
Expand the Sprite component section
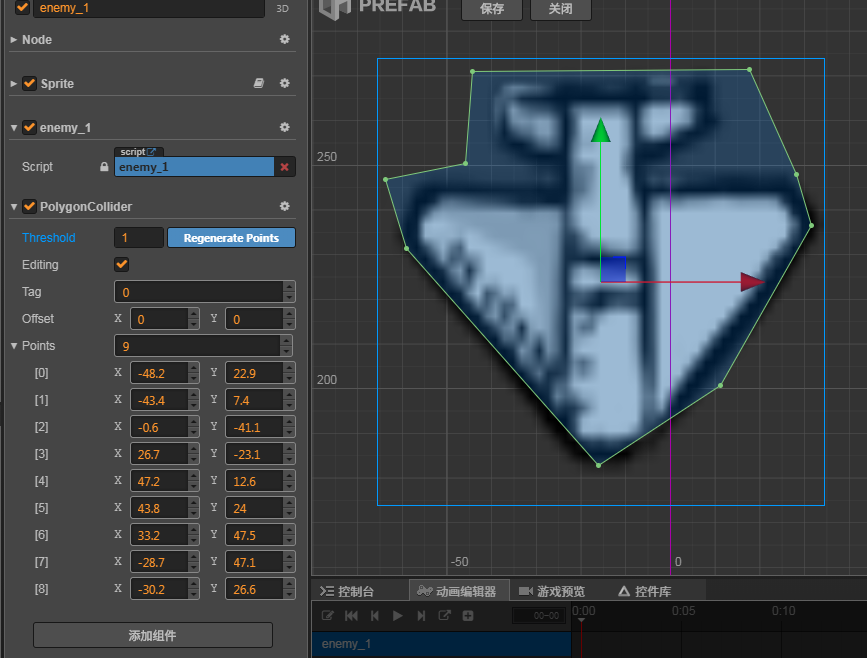click(13, 84)
